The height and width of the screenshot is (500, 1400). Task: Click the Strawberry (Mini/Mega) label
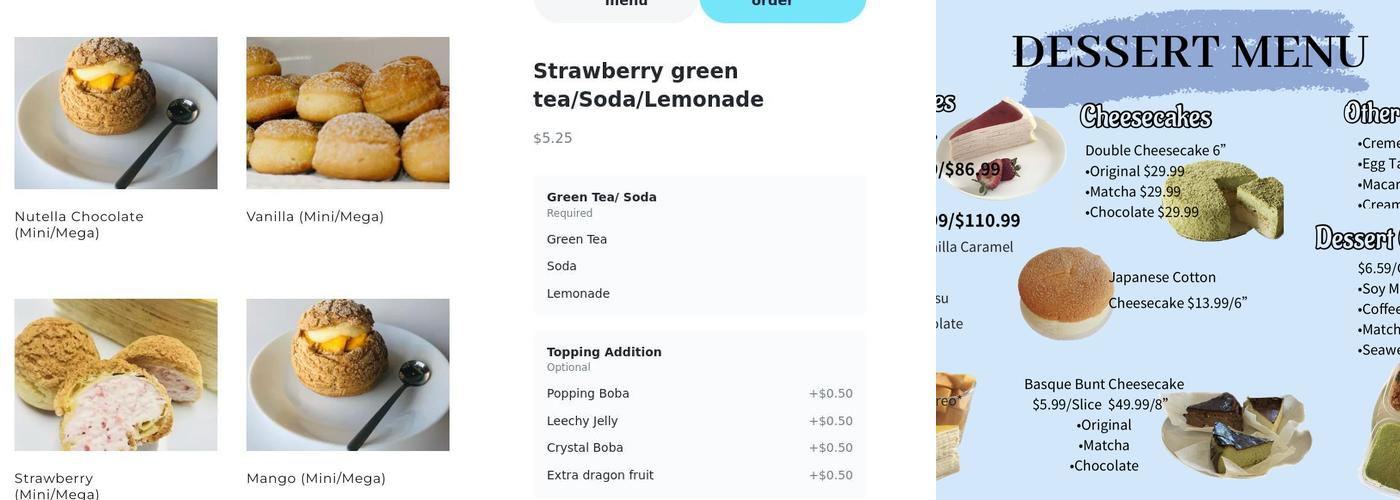coord(56,485)
